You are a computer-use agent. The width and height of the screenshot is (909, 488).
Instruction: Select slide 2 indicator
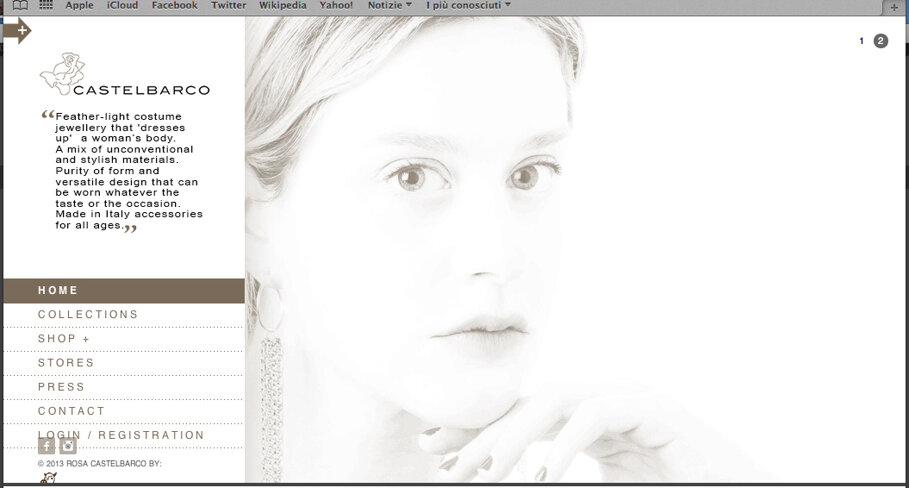[881, 41]
